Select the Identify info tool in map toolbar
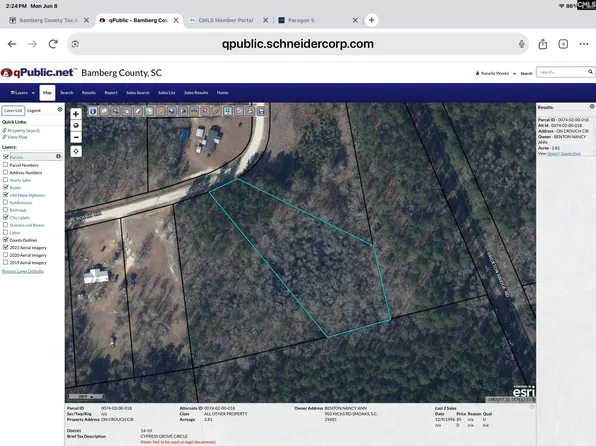 tap(93, 111)
